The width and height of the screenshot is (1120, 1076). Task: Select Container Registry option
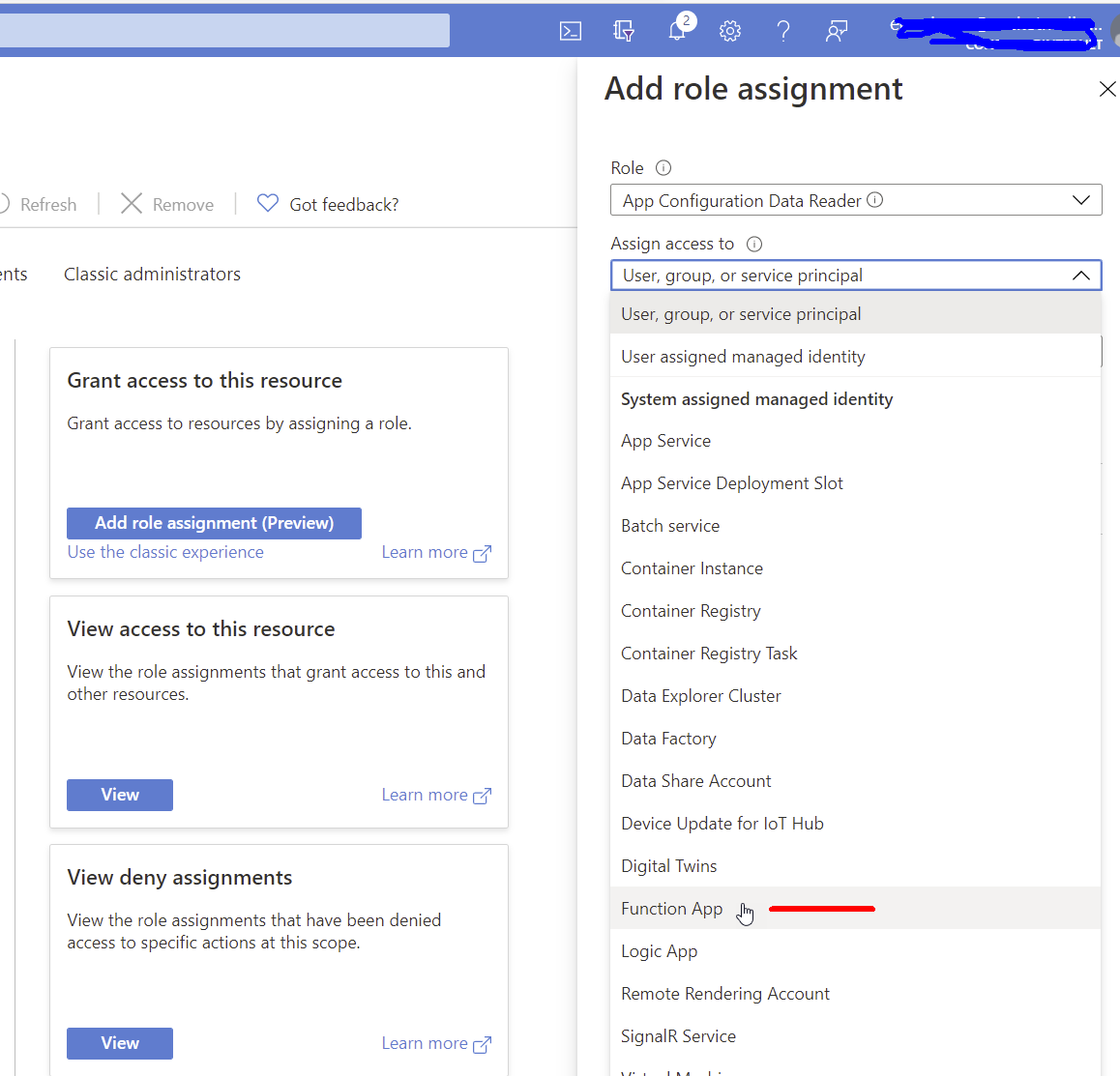pos(855,610)
